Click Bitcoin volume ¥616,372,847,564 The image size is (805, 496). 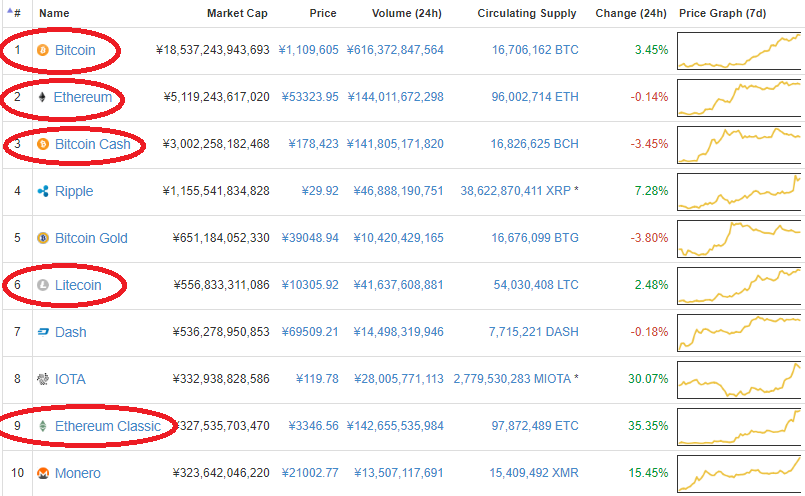(x=395, y=50)
